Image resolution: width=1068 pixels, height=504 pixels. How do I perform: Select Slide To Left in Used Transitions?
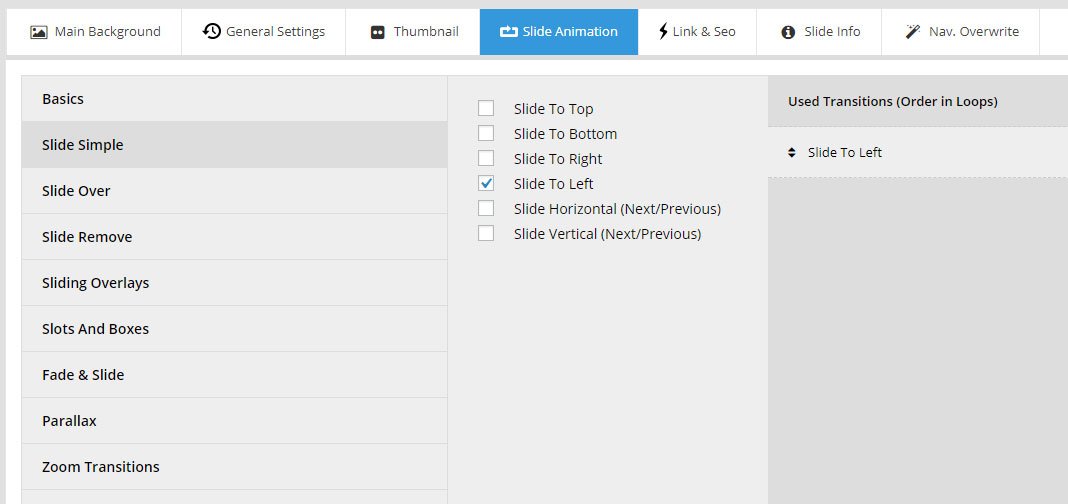pos(845,153)
